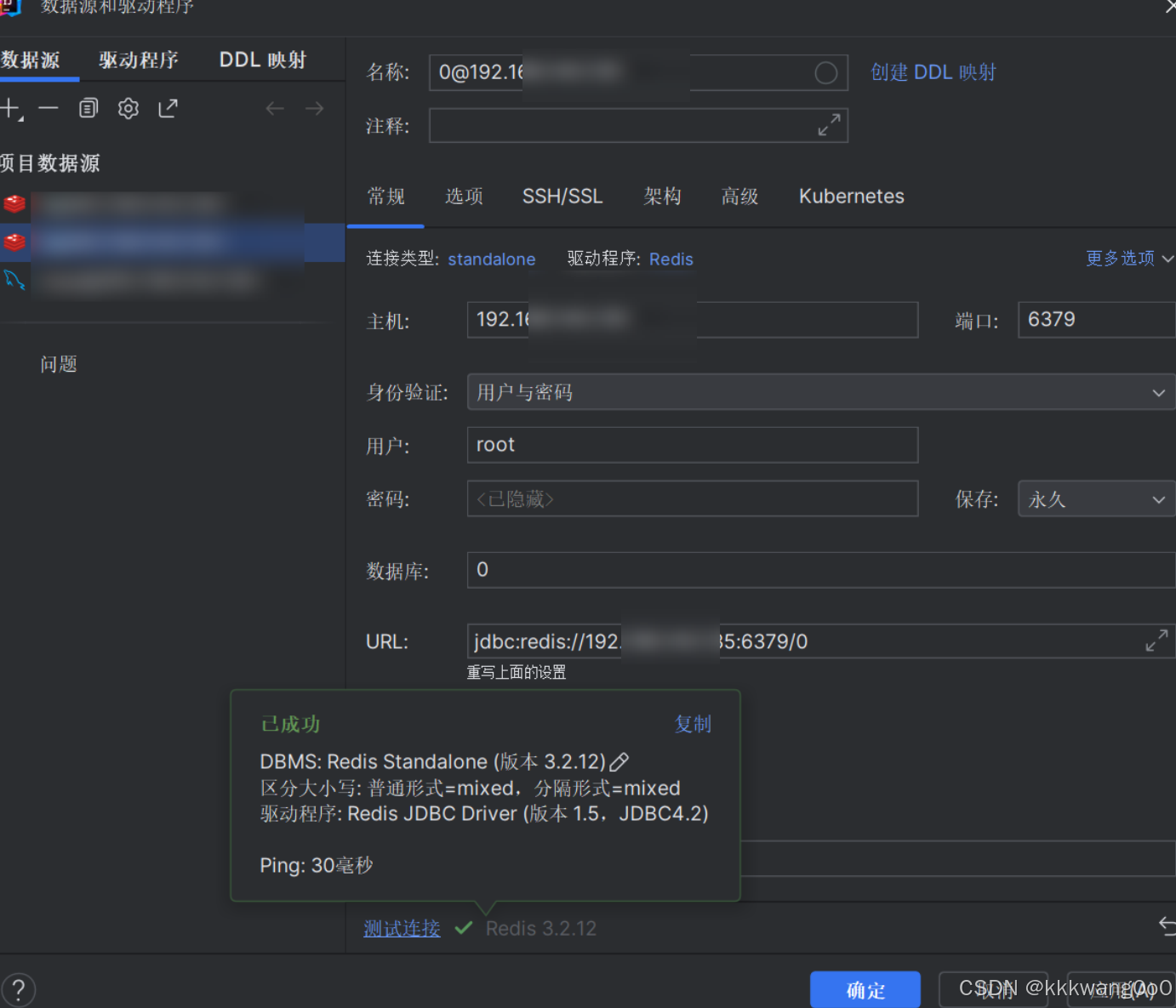Image resolution: width=1176 pixels, height=1008 pixels.
Task: Click the color circle in name field
Action: click(825, 73)
